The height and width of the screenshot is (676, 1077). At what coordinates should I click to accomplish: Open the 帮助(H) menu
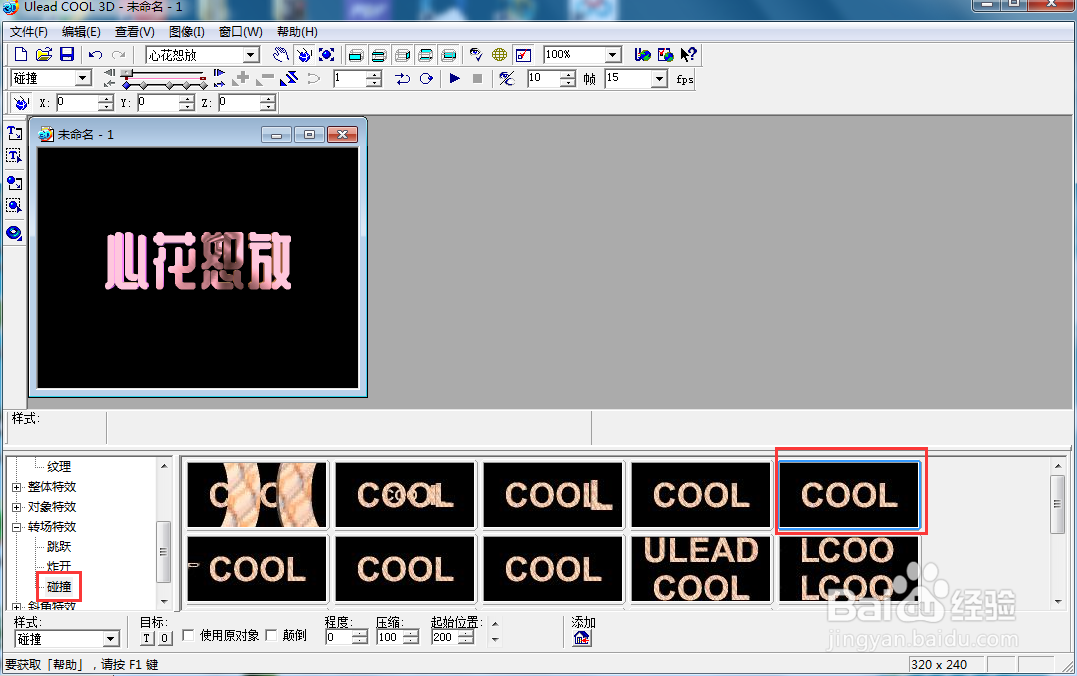[x=297, y=32]
